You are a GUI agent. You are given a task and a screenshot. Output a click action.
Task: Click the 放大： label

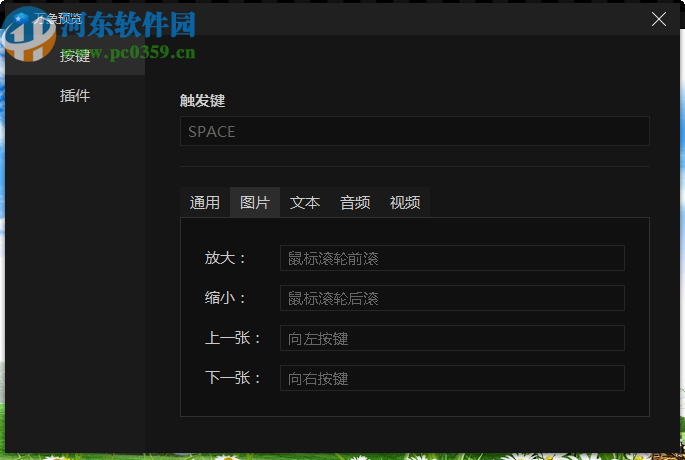pyautogui.click(x=225, y=258)
